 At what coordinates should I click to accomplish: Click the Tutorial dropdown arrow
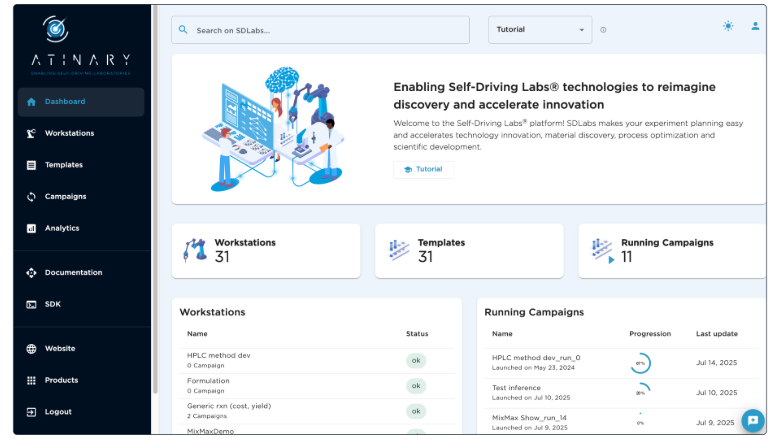tap(582, 30)
